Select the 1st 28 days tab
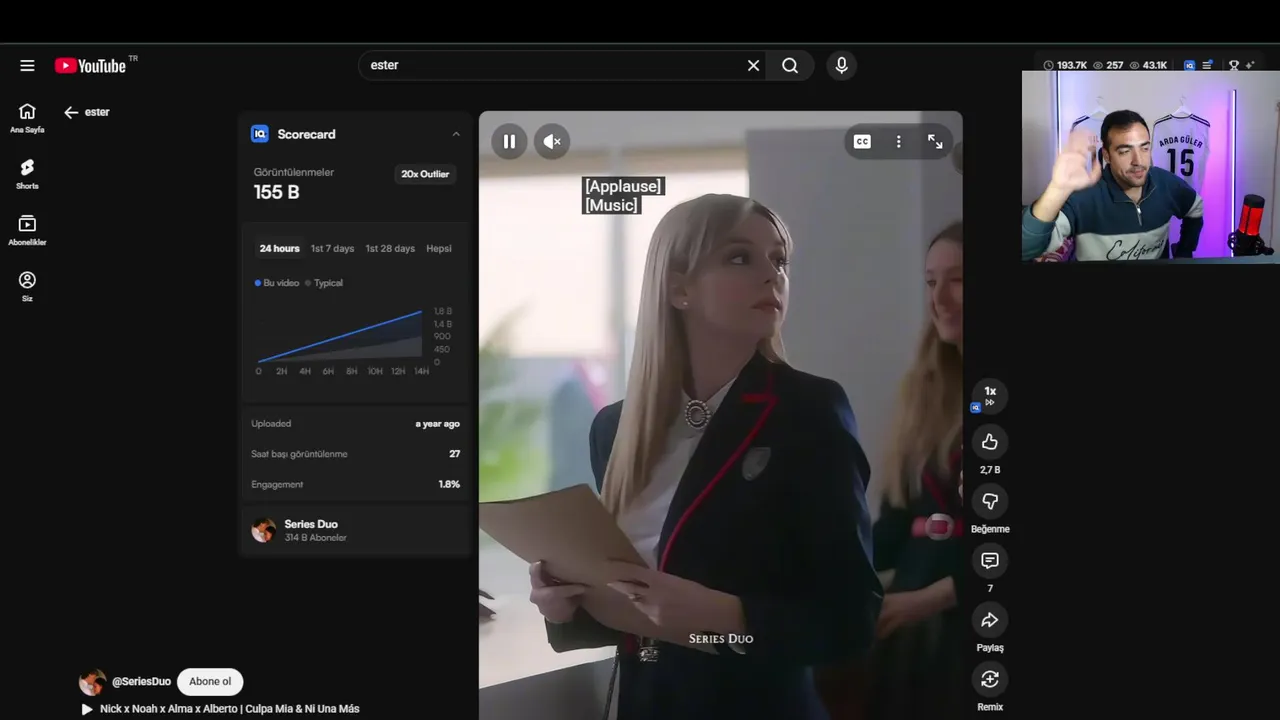The width and height of the screenshot is (1280, 720). [x=390, y=248]
